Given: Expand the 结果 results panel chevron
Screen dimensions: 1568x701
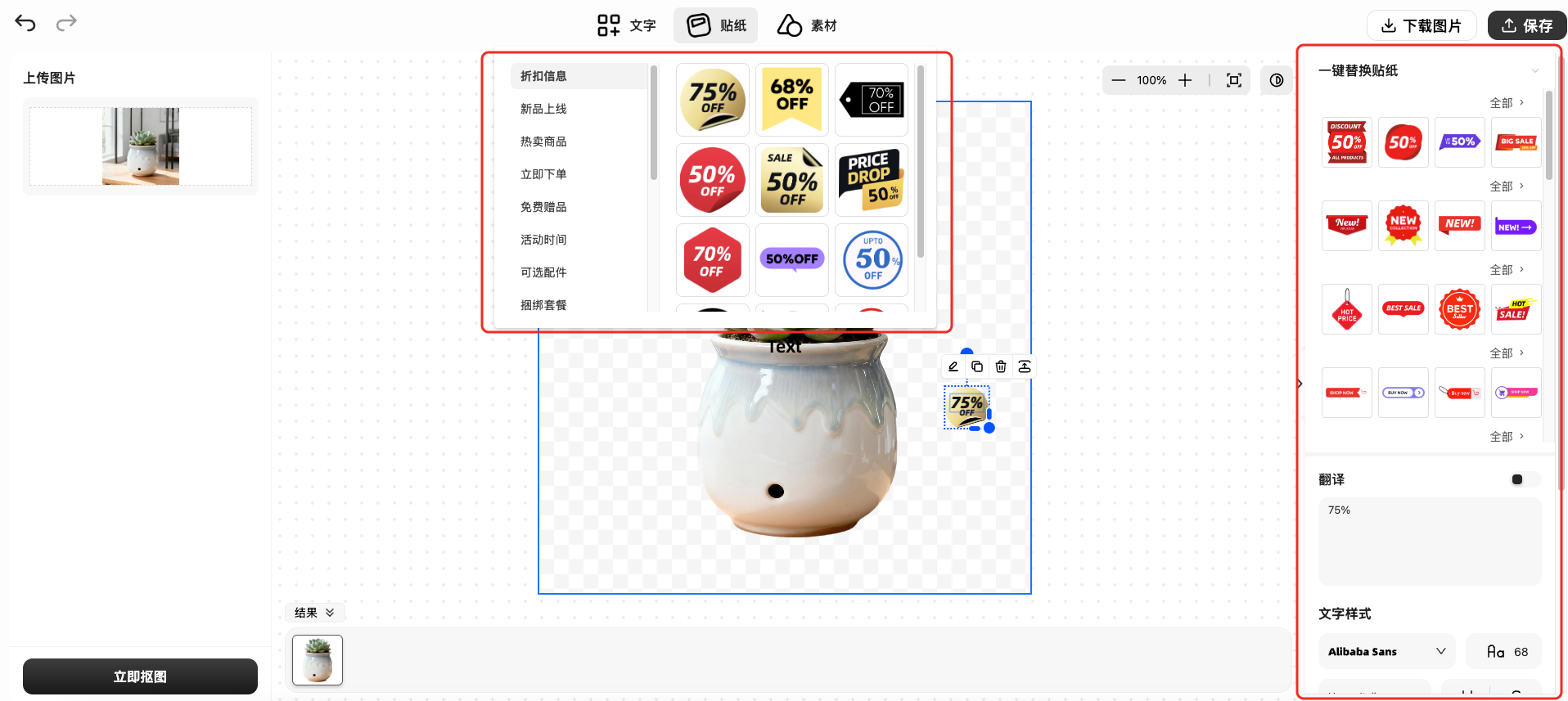Looking at the screenshot, I should click(x=330, y=613).
